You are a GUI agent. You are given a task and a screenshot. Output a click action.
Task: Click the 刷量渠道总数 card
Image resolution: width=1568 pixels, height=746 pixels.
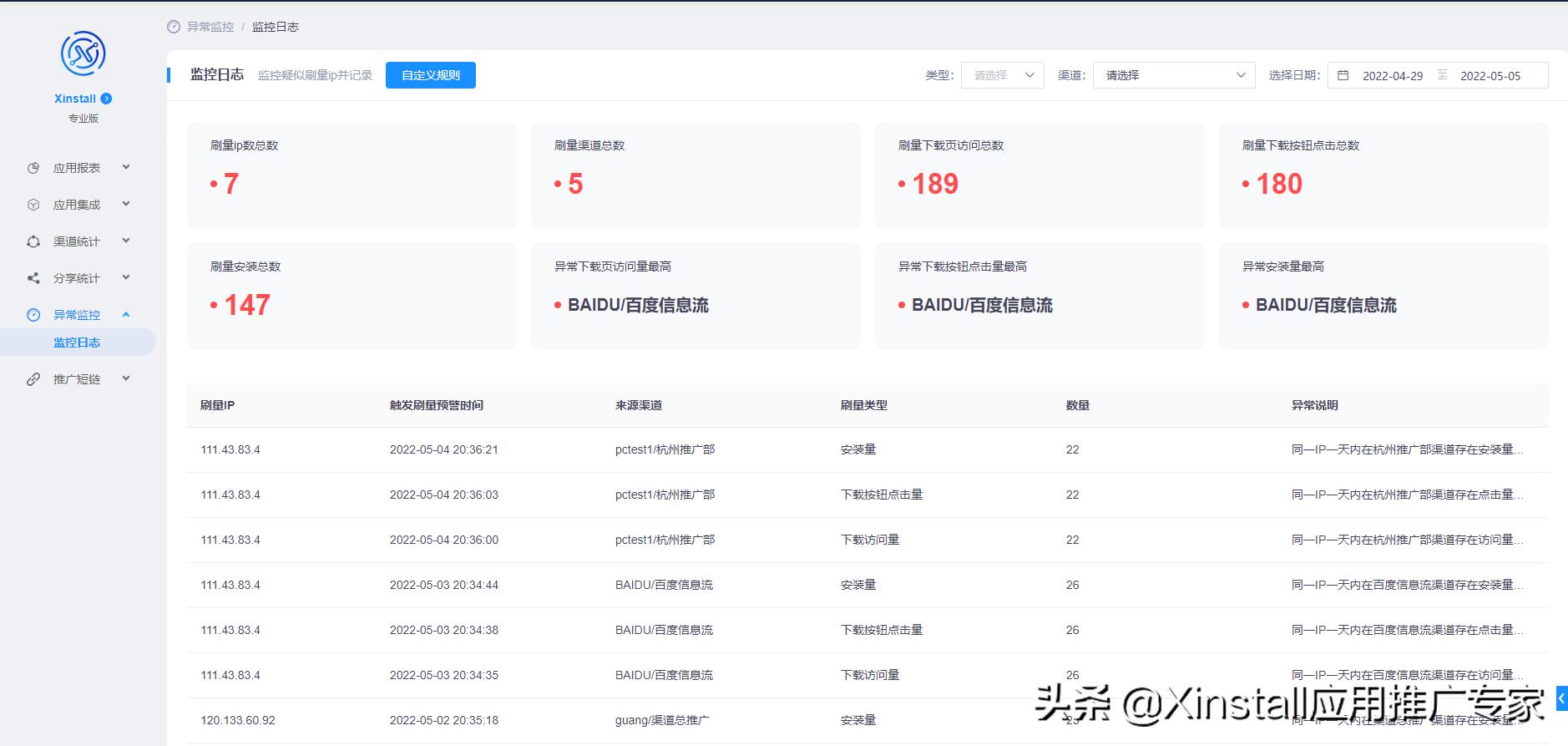pos(695,175)
